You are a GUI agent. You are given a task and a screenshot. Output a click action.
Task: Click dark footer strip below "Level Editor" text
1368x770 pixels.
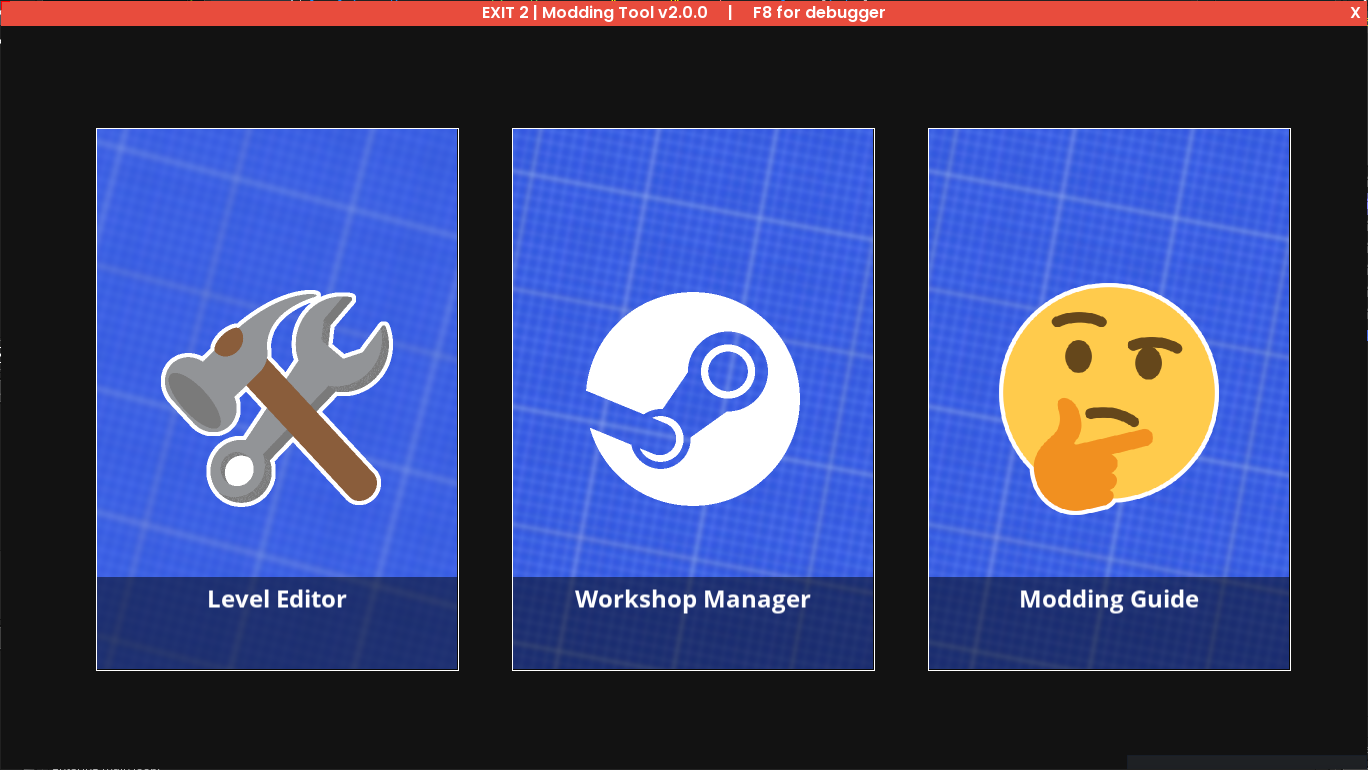pyautogui.click(x=277, y=645)
